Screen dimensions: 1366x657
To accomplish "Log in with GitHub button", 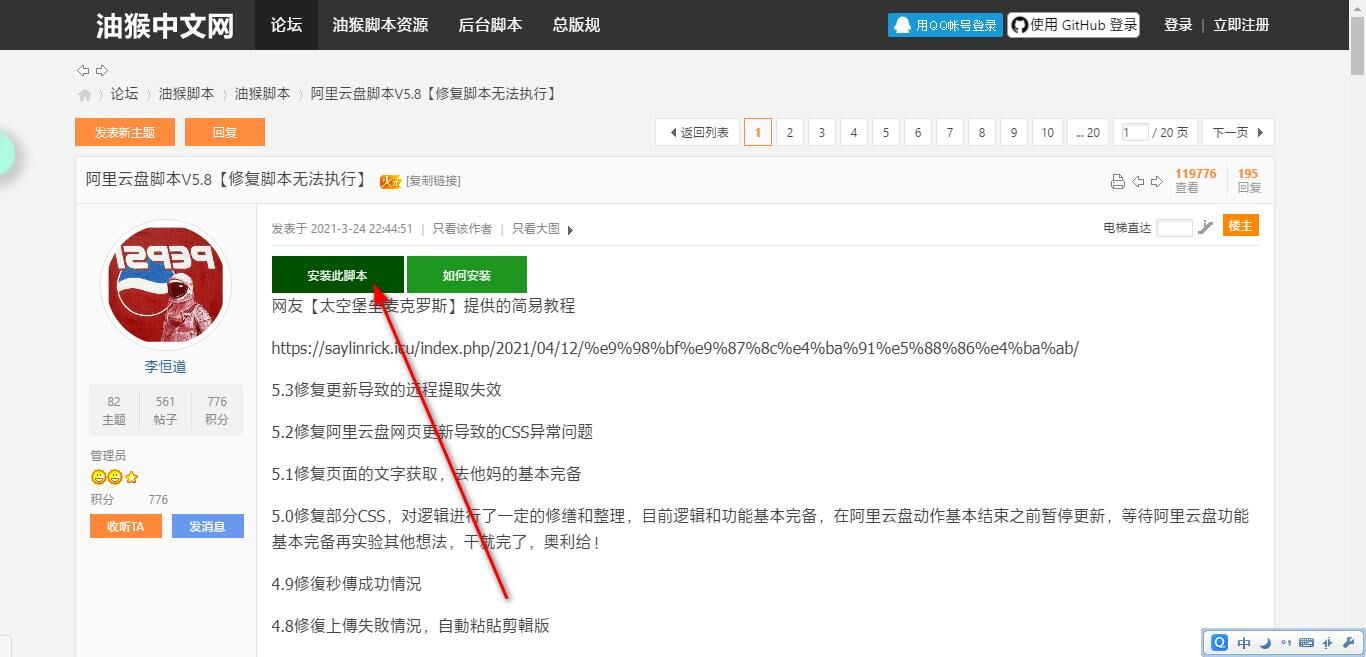I will 1073,25.
